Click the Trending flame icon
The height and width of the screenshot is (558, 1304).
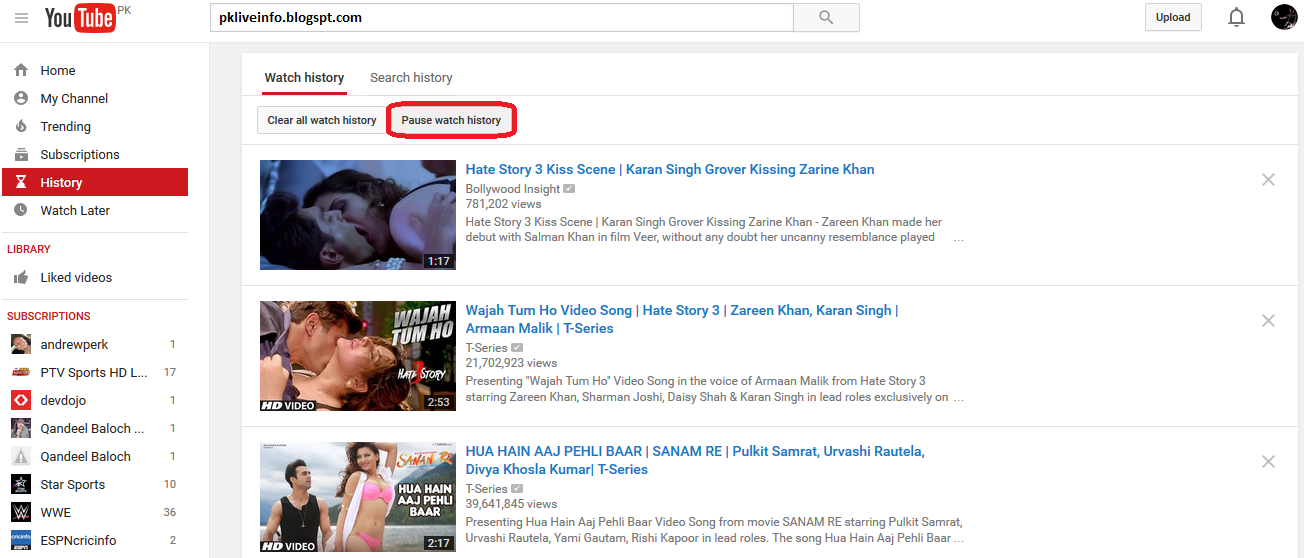(x=21, y=126)
